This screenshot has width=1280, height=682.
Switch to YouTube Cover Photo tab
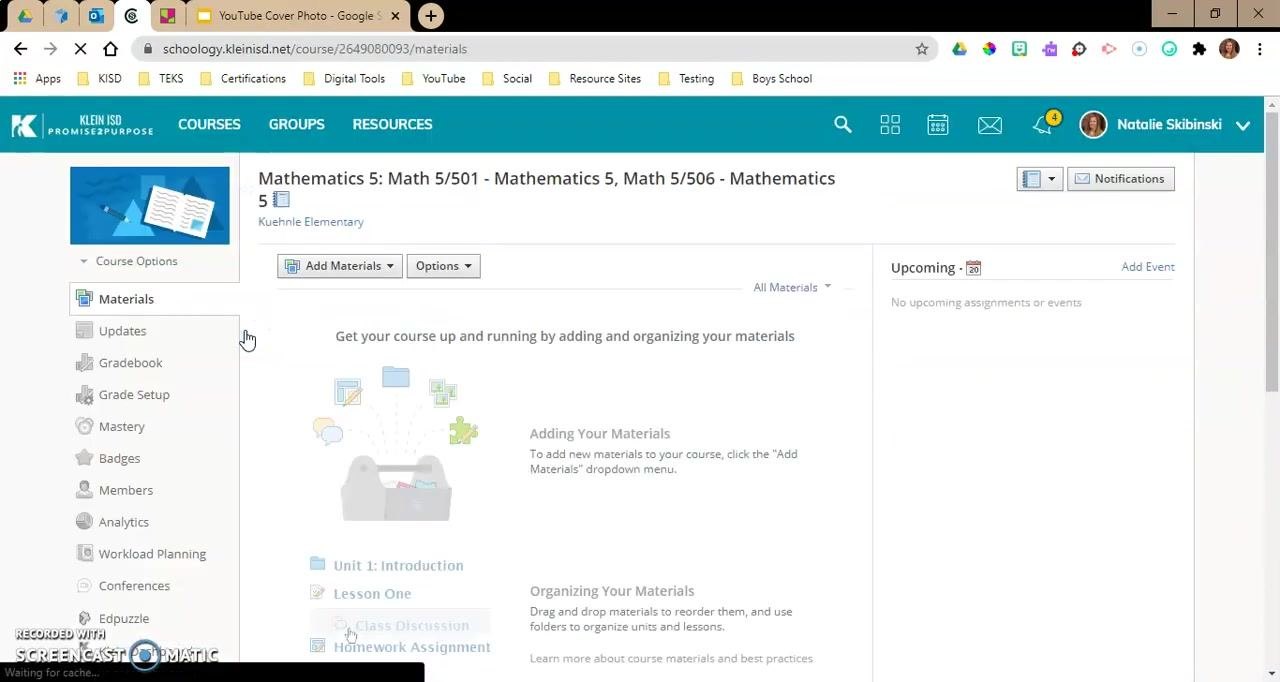click(x=298, y=15)
